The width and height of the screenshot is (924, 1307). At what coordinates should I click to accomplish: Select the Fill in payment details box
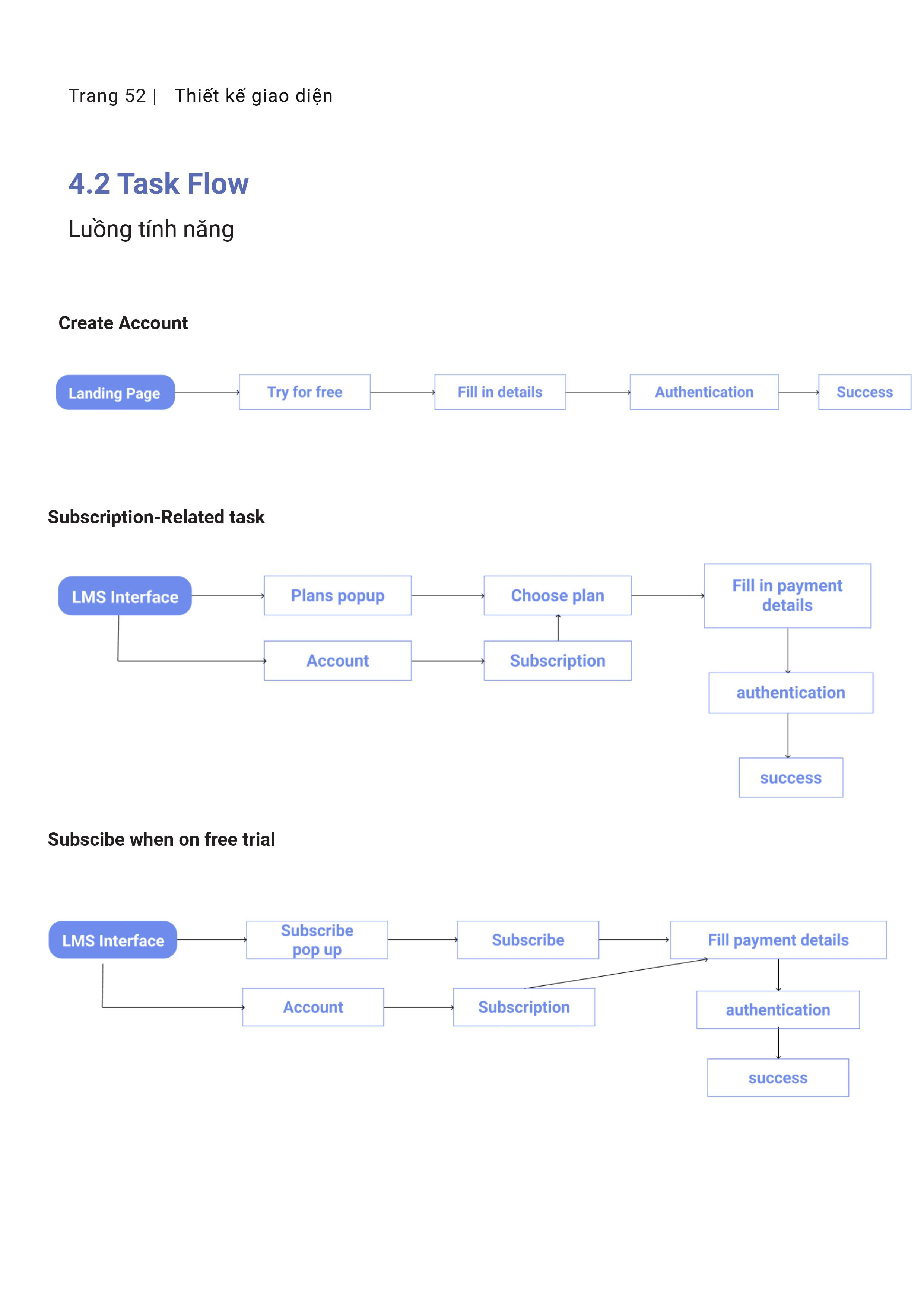(x=787, y=596)
